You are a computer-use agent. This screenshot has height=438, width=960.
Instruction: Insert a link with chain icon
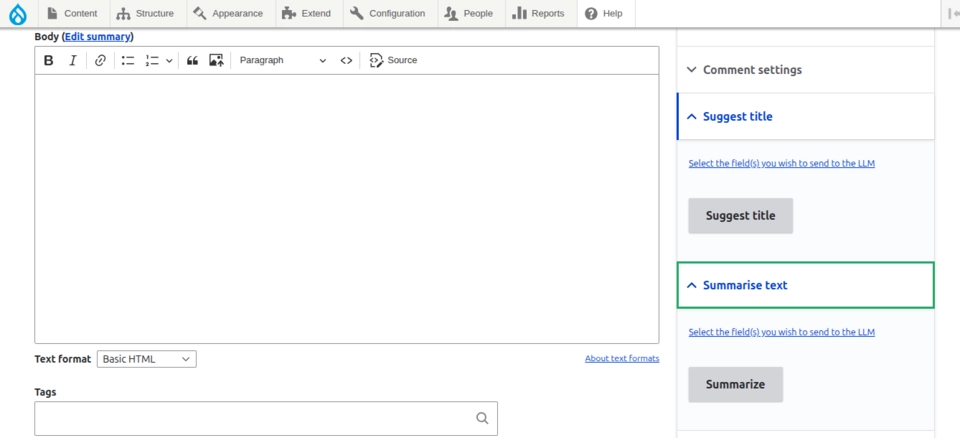coord(100,60)
